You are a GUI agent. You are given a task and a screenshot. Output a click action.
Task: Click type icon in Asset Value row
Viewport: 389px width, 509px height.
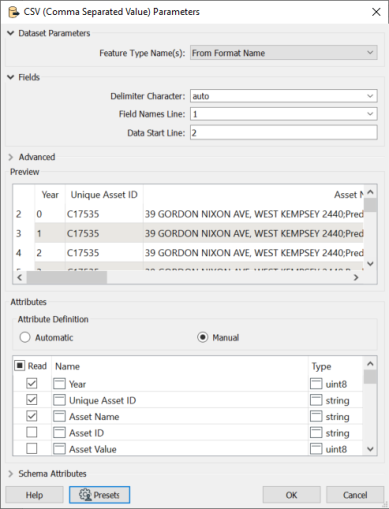point(316,449)
